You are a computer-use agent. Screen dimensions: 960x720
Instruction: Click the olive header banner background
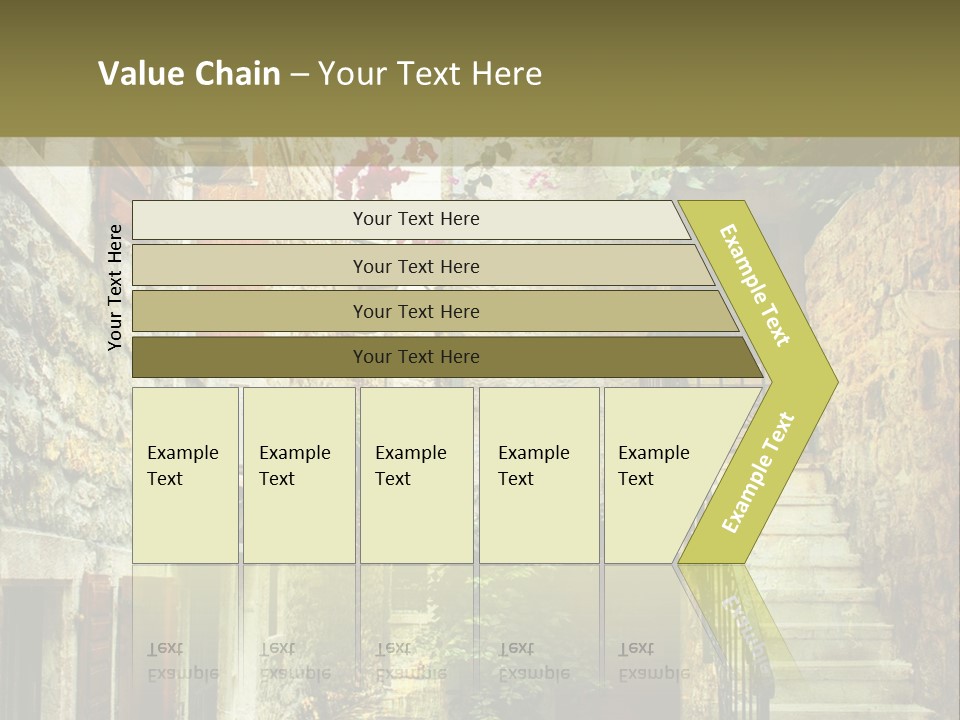(750, 70)
